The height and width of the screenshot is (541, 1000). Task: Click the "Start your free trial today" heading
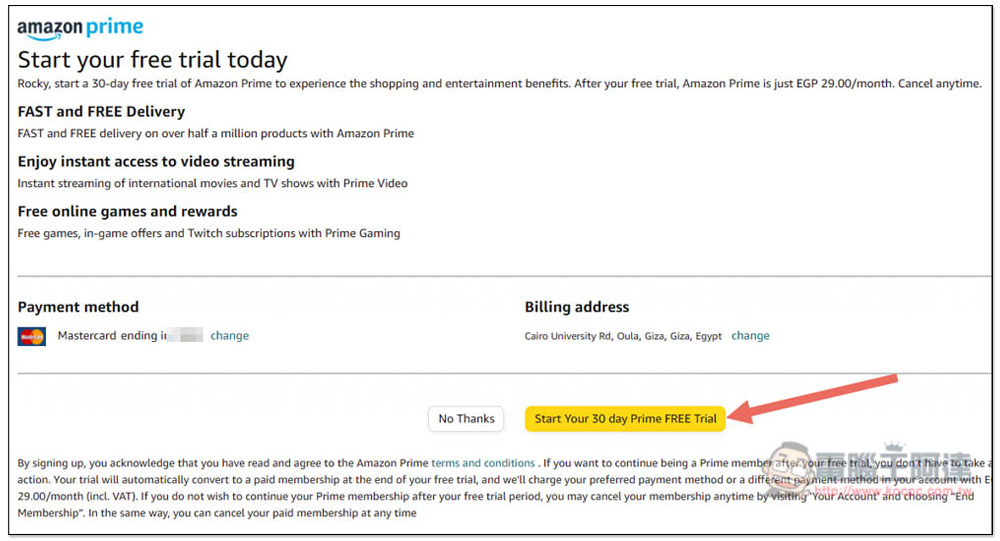click(152, 60)
